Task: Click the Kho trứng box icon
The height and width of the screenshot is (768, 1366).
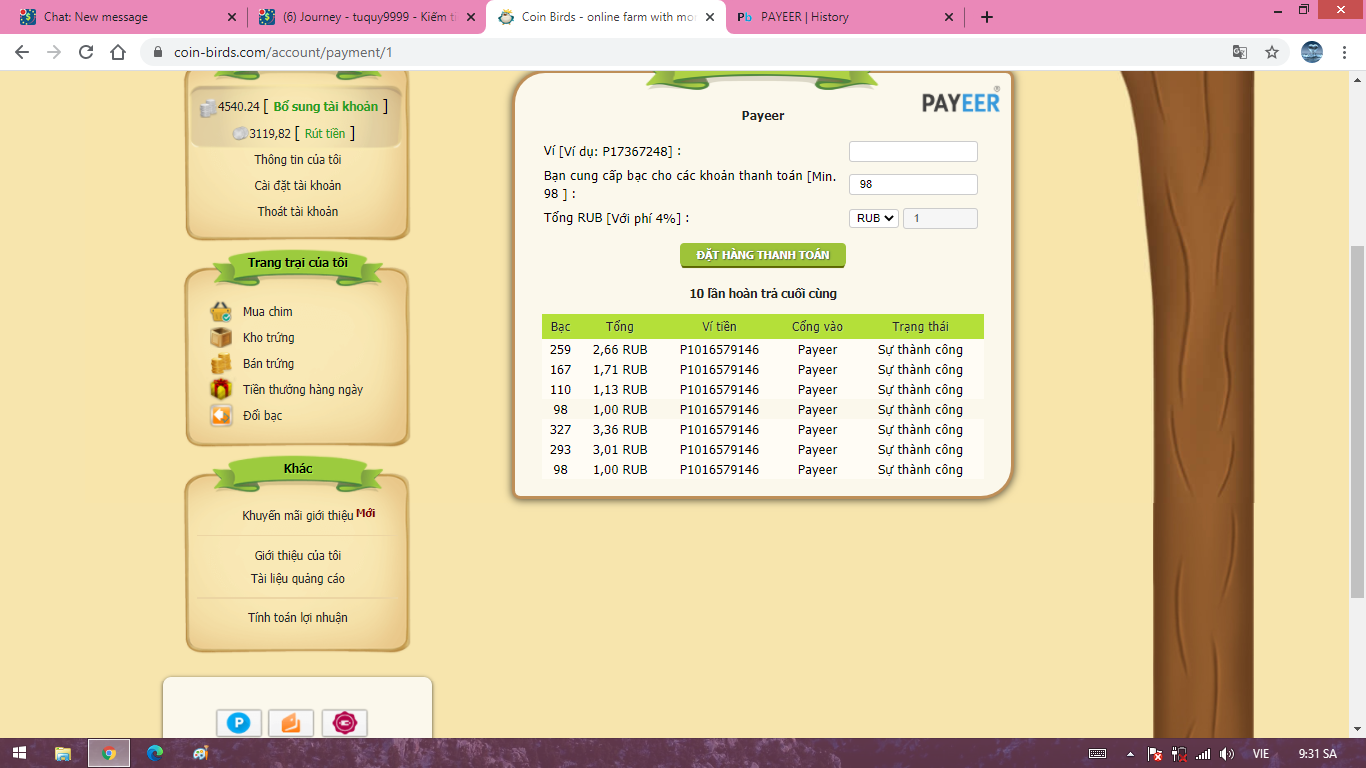Action: coord(221,338)
